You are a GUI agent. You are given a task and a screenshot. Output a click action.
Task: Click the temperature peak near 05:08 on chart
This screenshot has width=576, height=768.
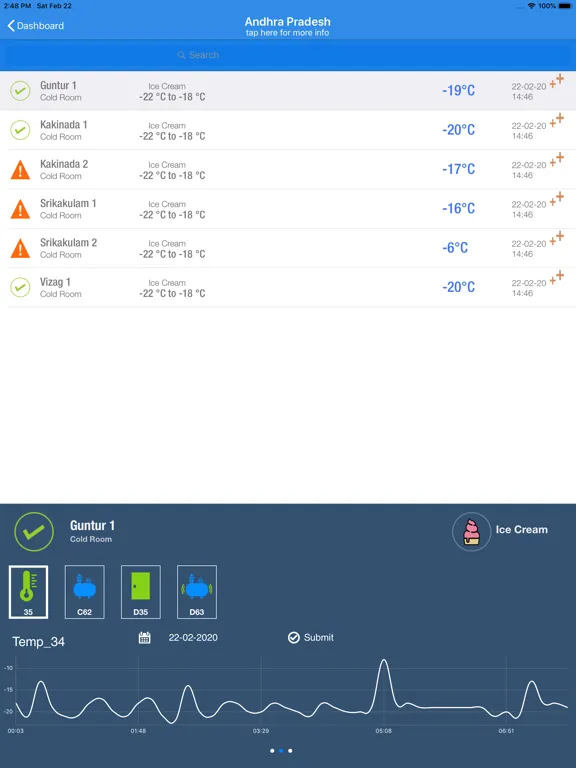tap(384, 661)
